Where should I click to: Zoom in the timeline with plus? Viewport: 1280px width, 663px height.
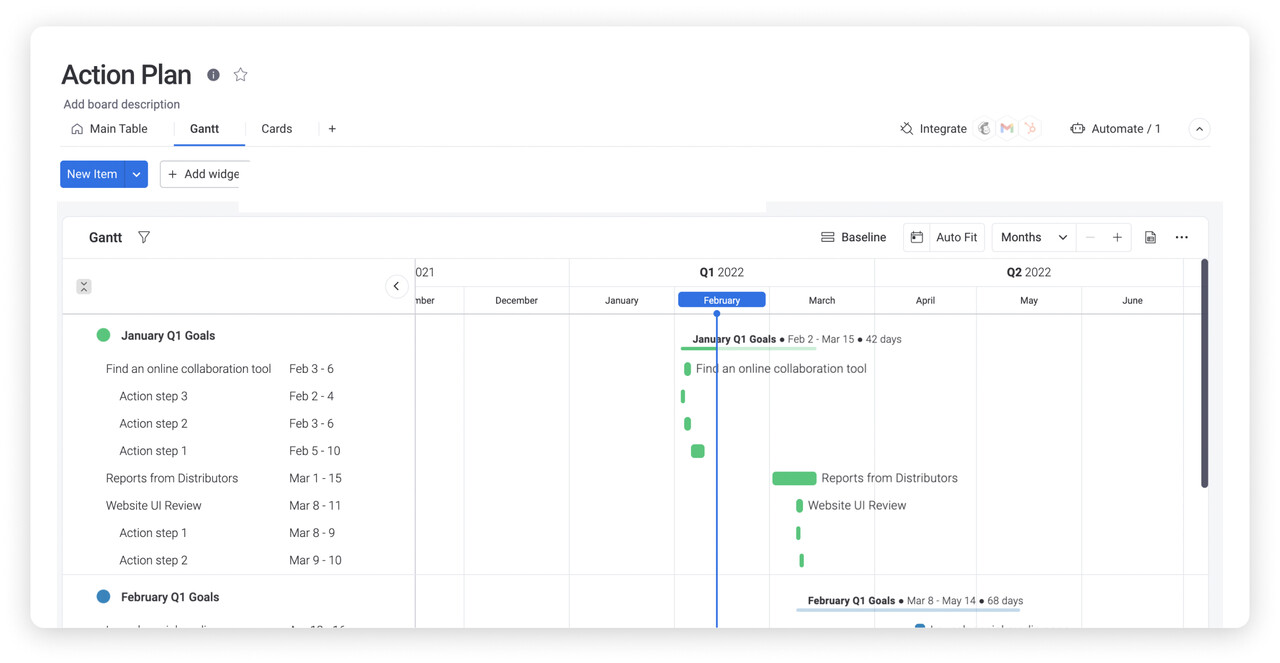coord(1117,237)
